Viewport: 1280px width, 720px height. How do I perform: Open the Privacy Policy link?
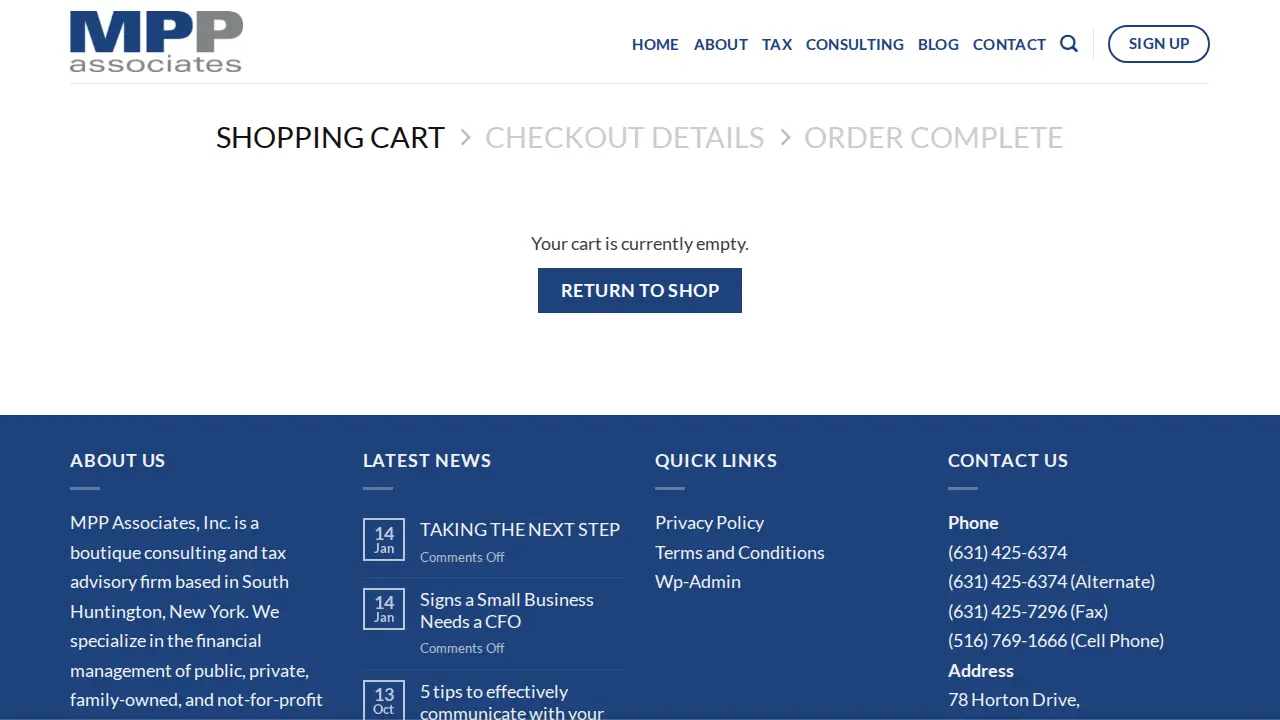point(709,522)
